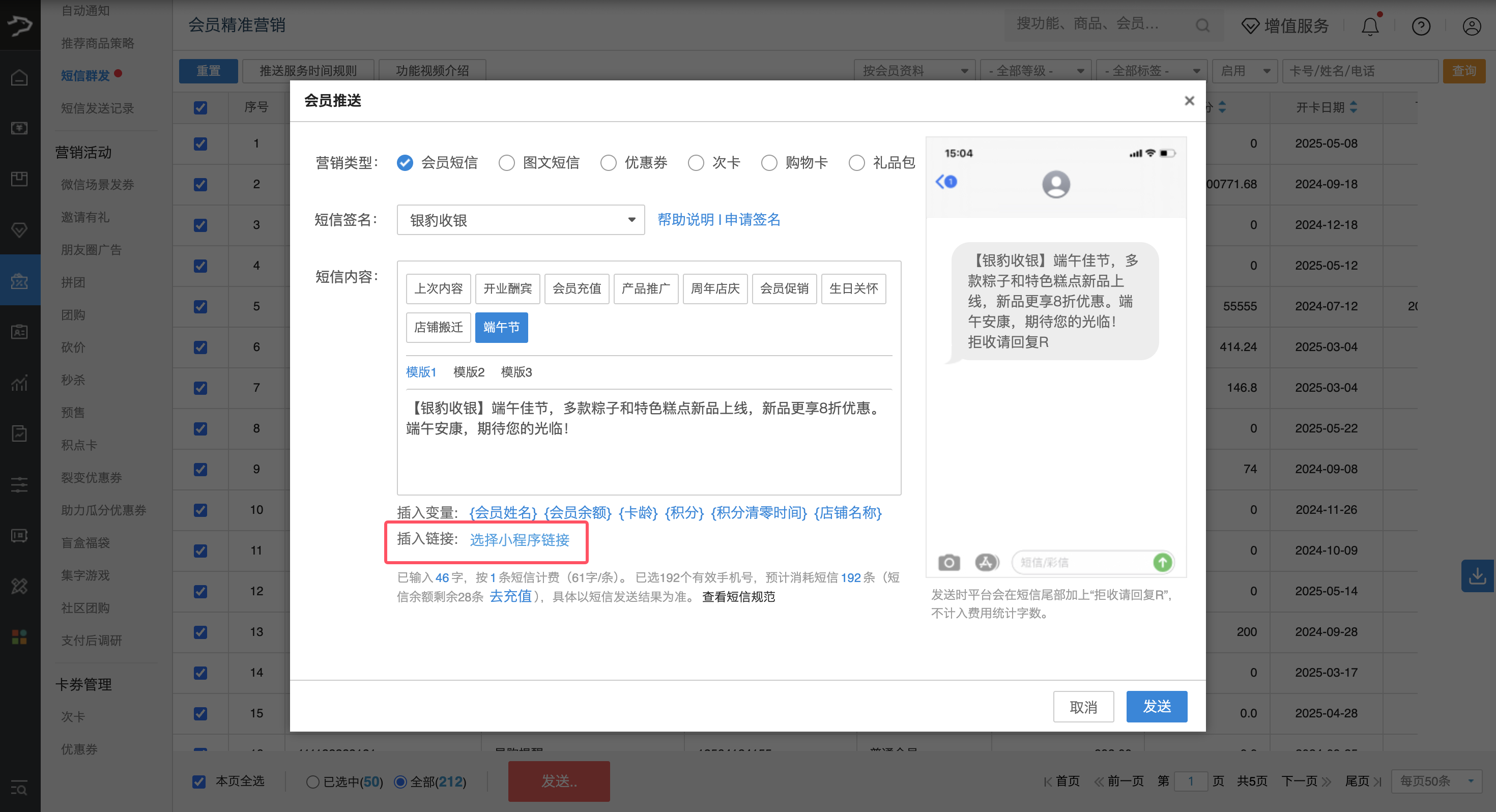Click the home icon in left sidebar
Image resolution: width=1496 pixels, height=812 pixels.
pos(19,77)
